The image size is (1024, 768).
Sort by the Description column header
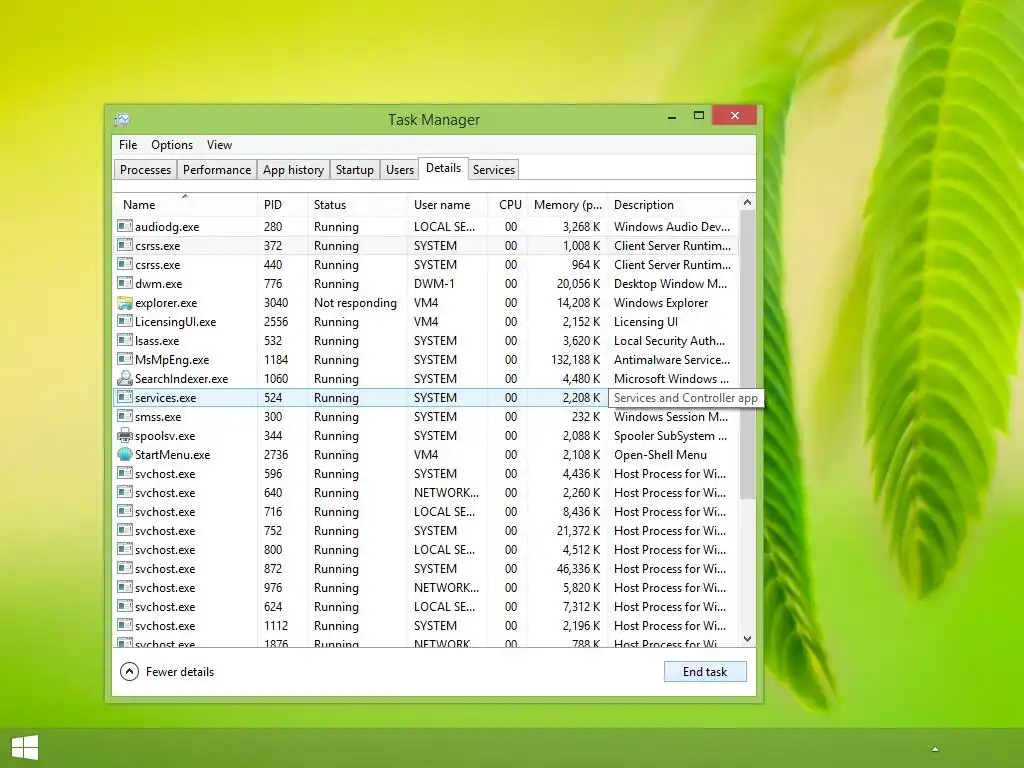[673, 204]
